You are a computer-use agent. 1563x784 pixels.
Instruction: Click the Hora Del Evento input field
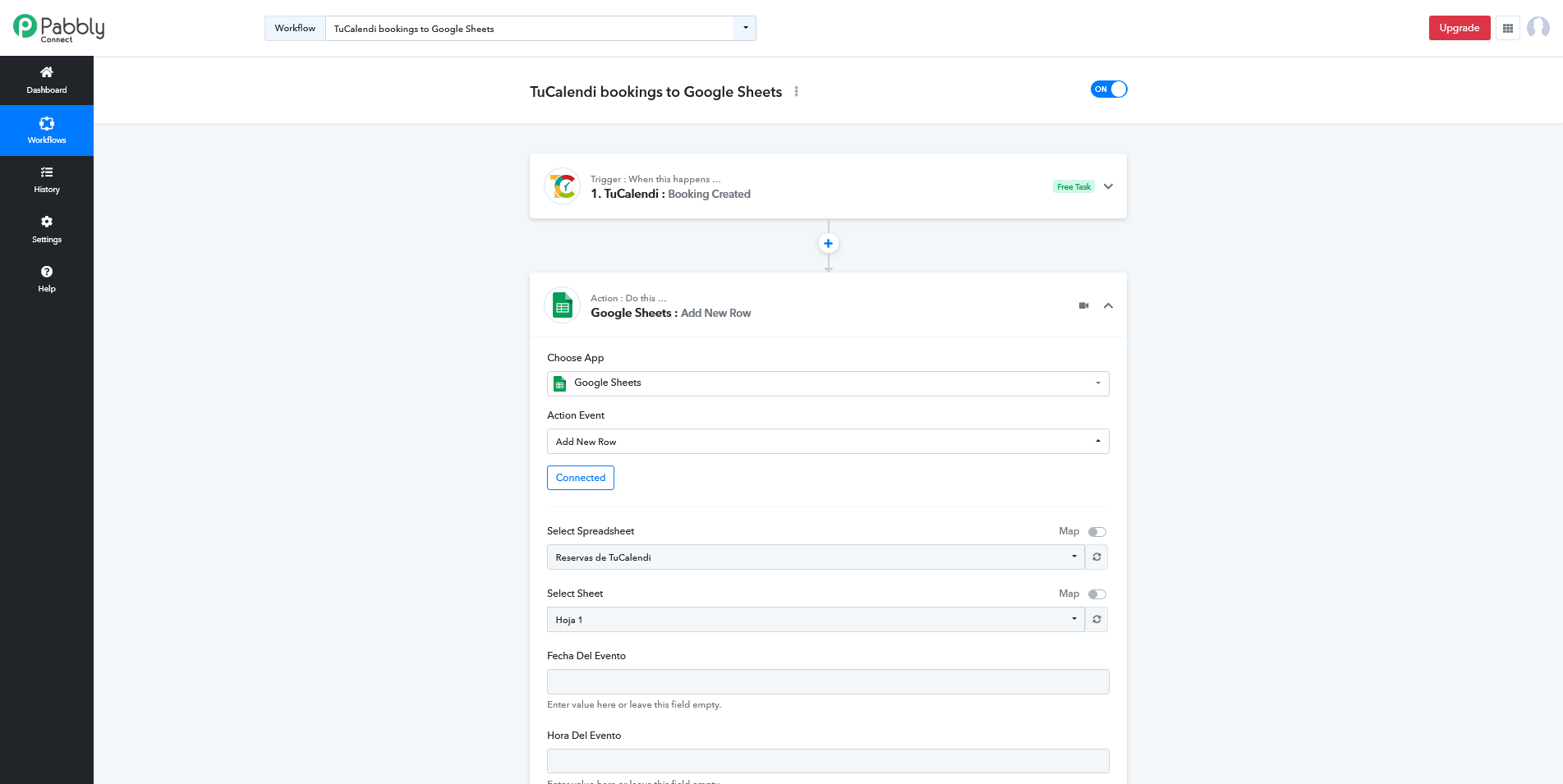coord(828,761)
